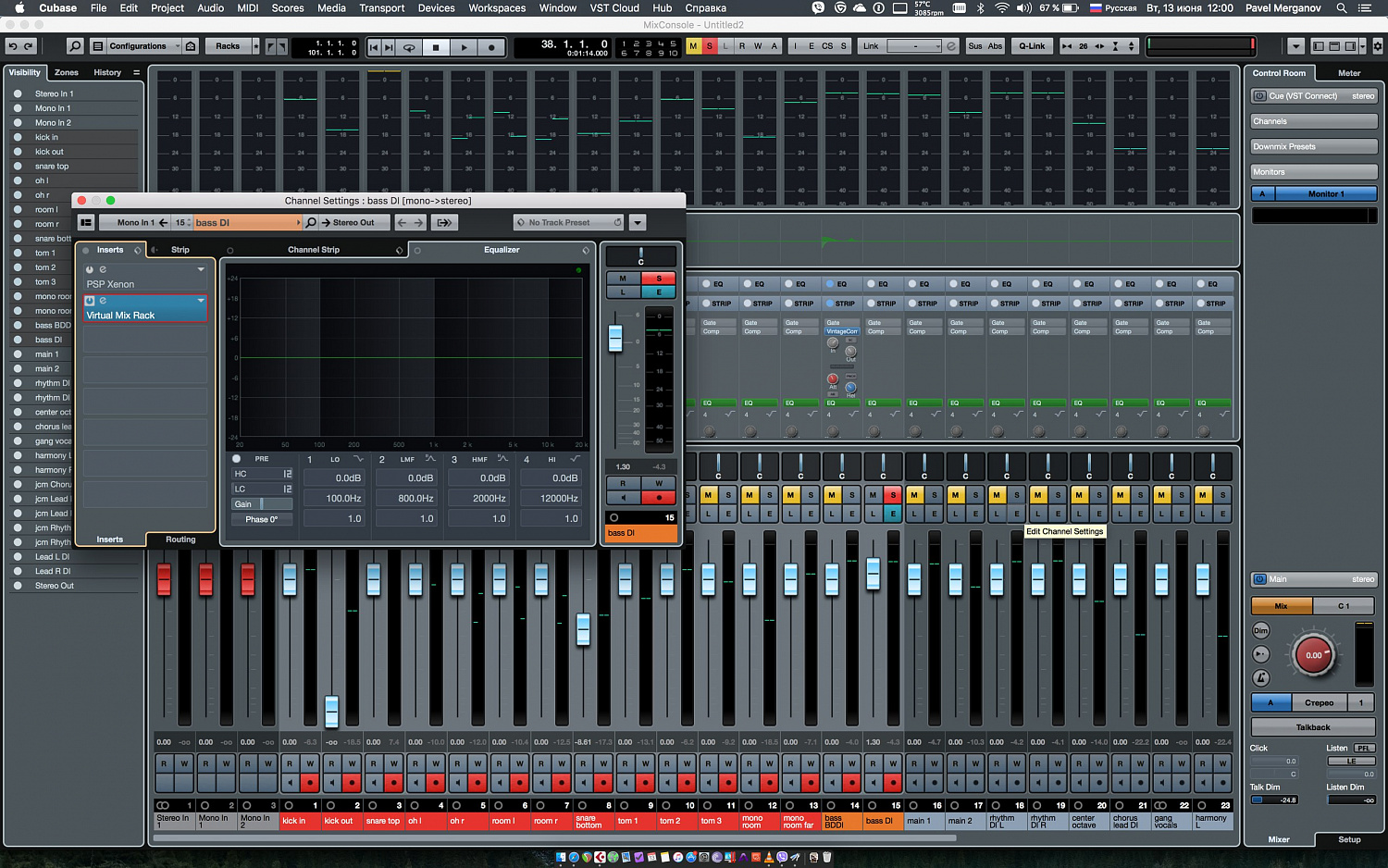
Task: Open the bass DI channel name selector
Action: (246, 222)
